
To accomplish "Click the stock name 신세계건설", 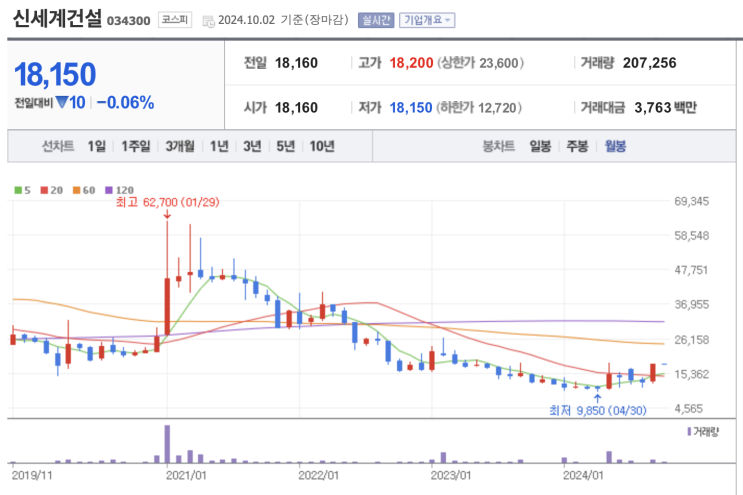I will pos(57,19).
